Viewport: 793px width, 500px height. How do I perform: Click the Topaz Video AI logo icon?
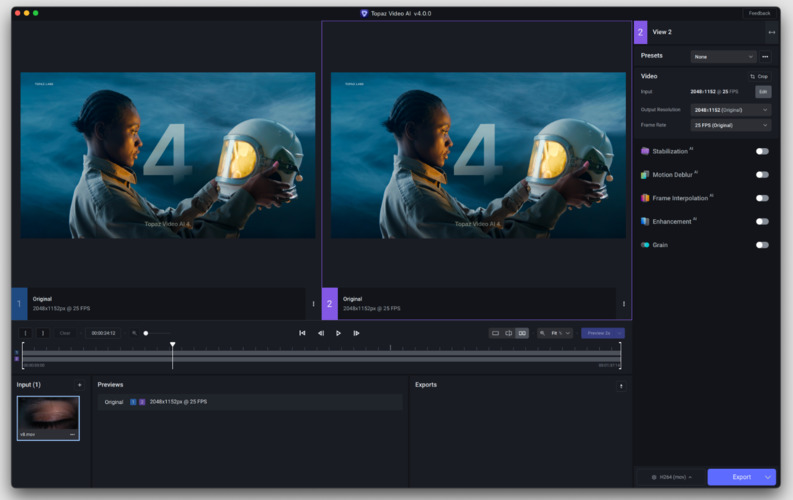tap(364, 14)
